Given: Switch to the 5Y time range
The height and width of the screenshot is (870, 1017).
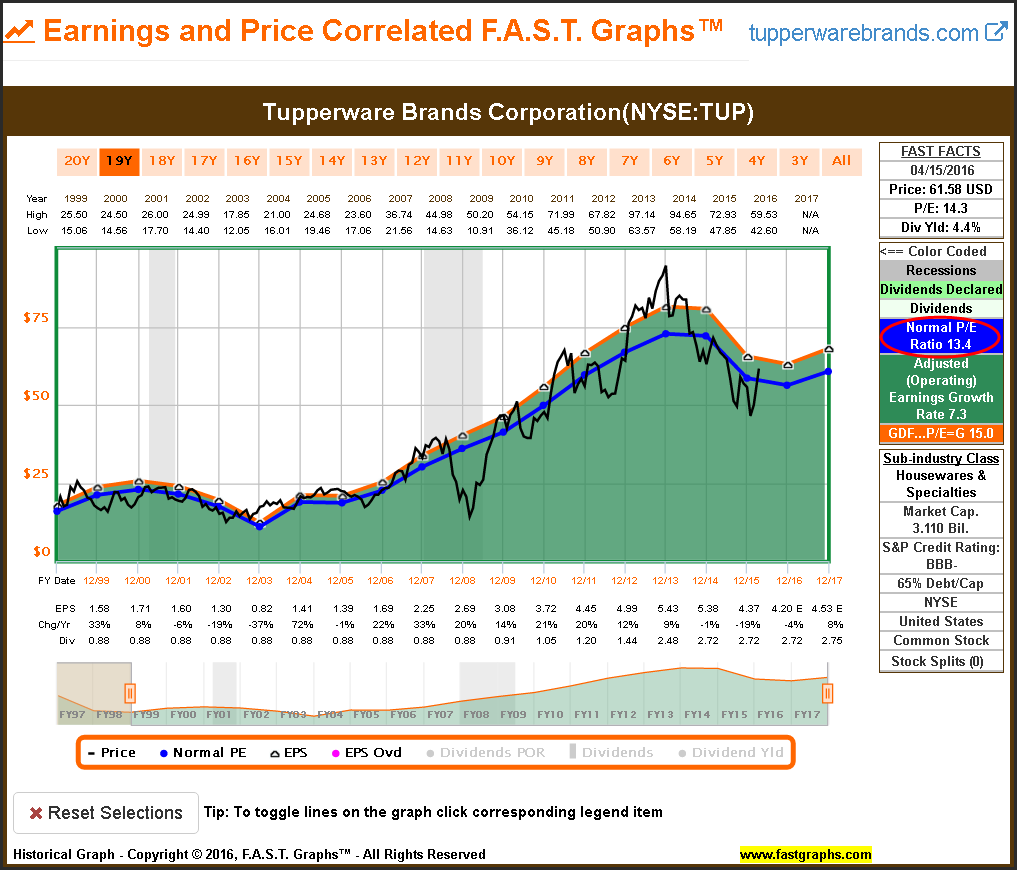Looking at the screenshot, I should (714, 161).
